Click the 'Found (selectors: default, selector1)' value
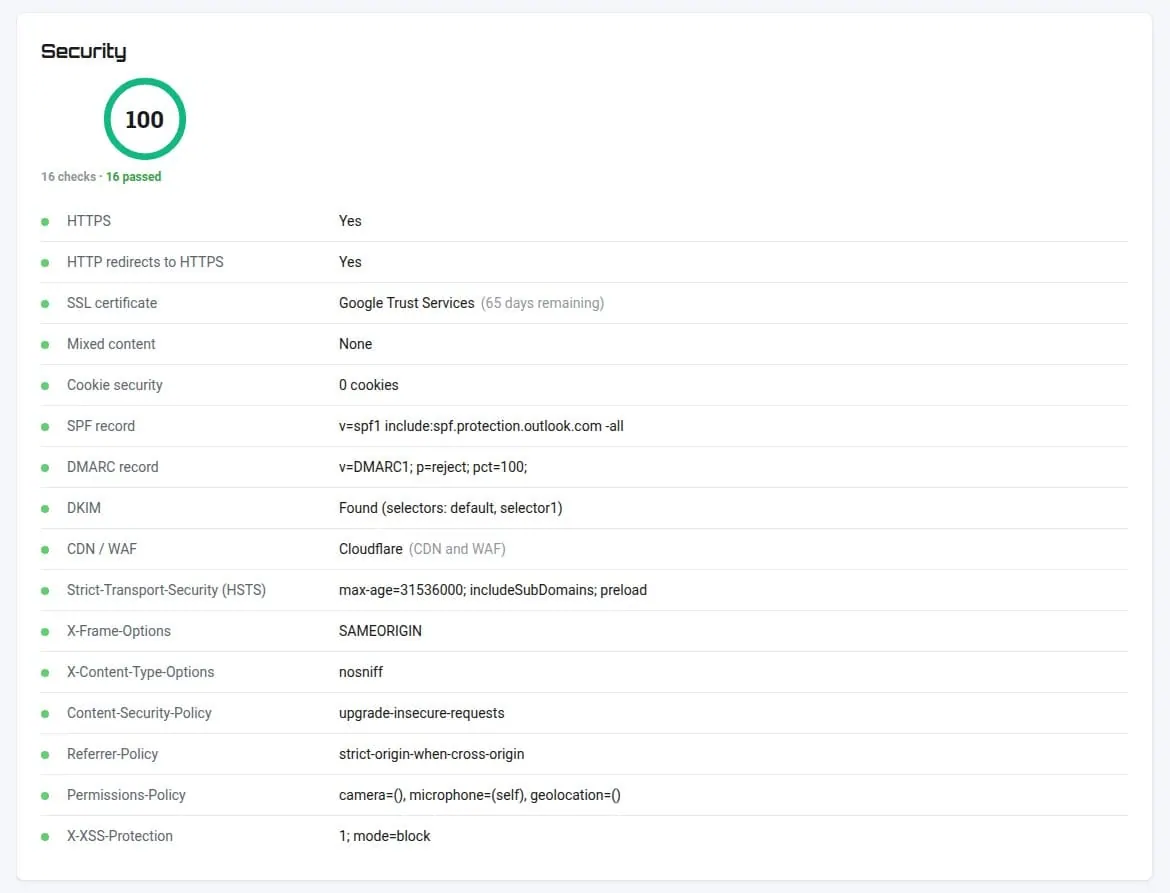The width and height of the screenshot is (1170, 893). 451,508
